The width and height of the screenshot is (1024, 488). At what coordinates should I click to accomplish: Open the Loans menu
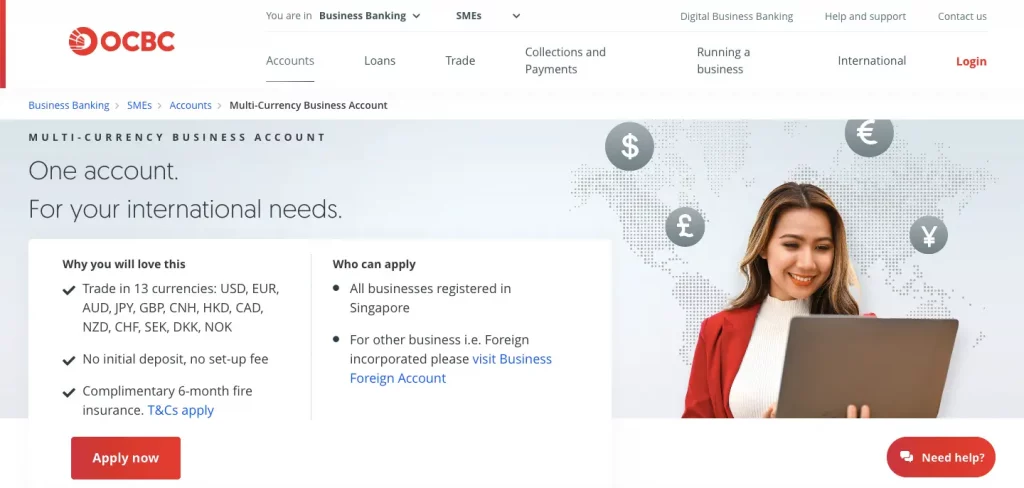380,61
